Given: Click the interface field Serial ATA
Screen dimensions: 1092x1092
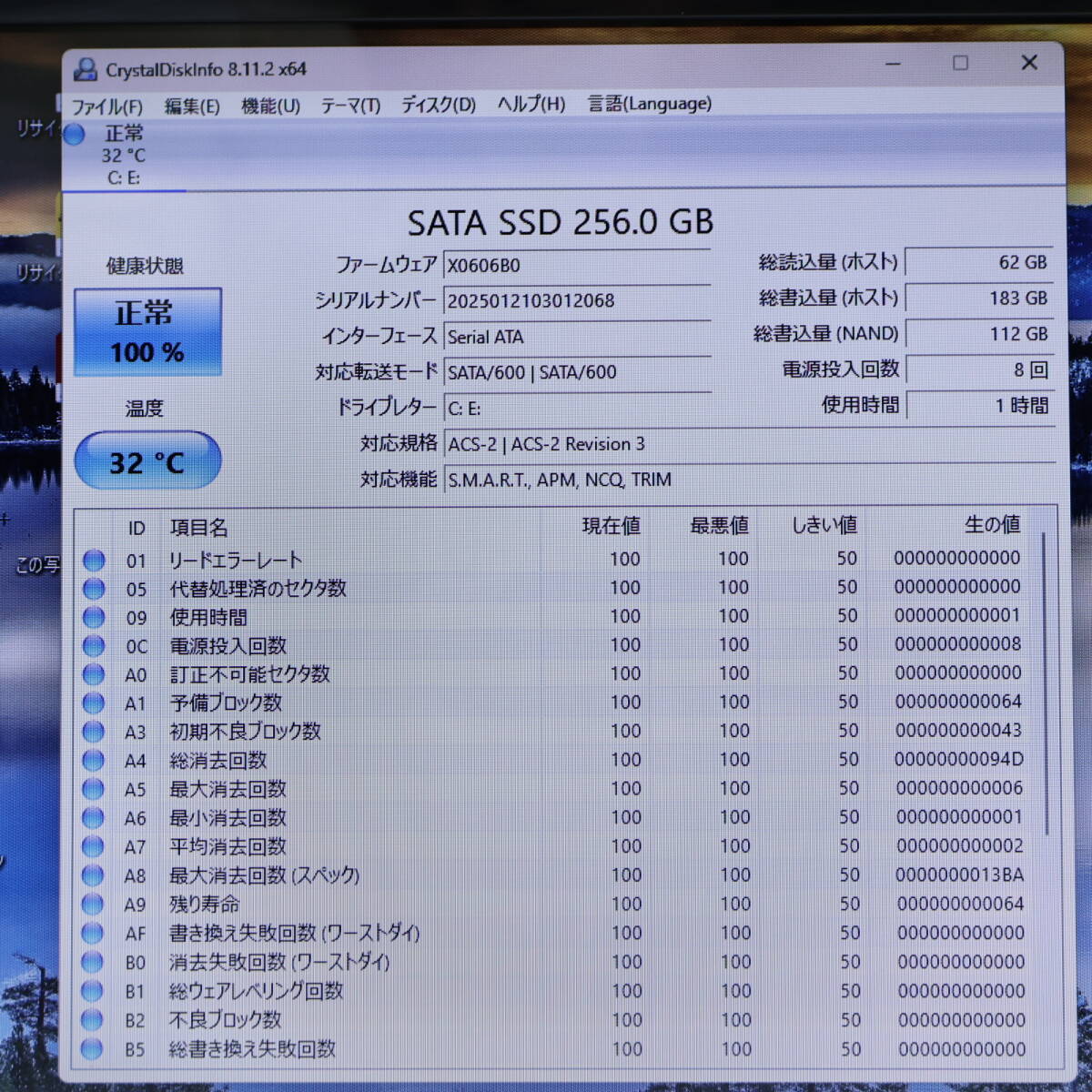Looking at the screenshot, I should pos(577,337).
